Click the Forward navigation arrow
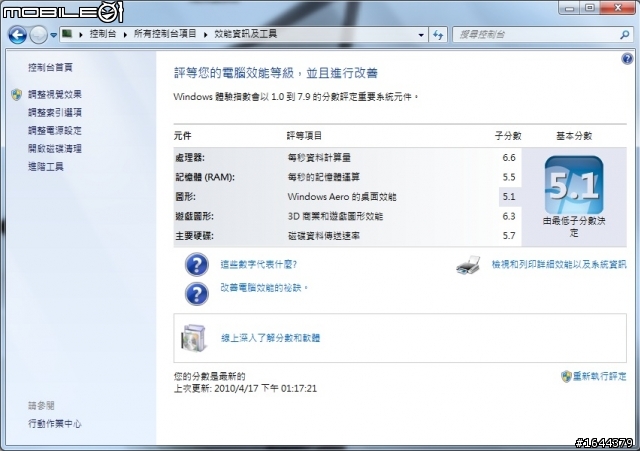Viewport: 640px width, 451px height. point(39,35)
